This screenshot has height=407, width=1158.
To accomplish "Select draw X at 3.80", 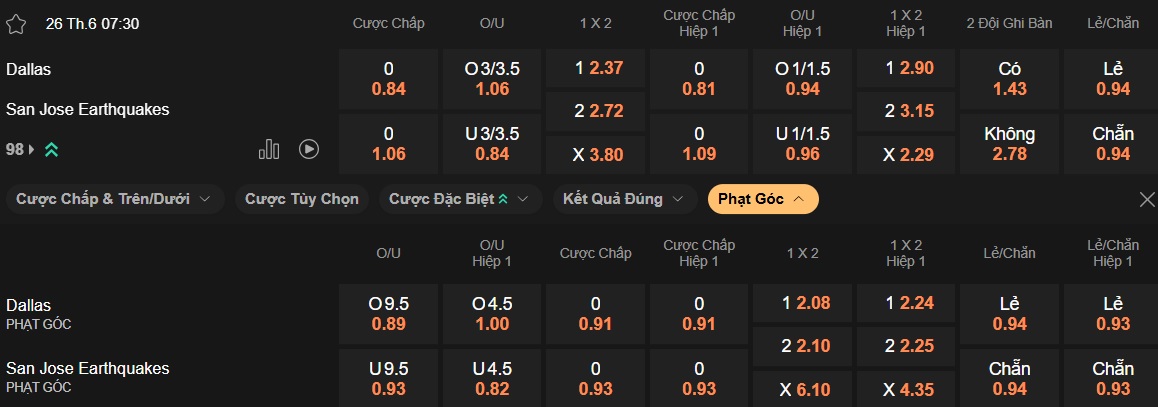I will pos(597,154).
